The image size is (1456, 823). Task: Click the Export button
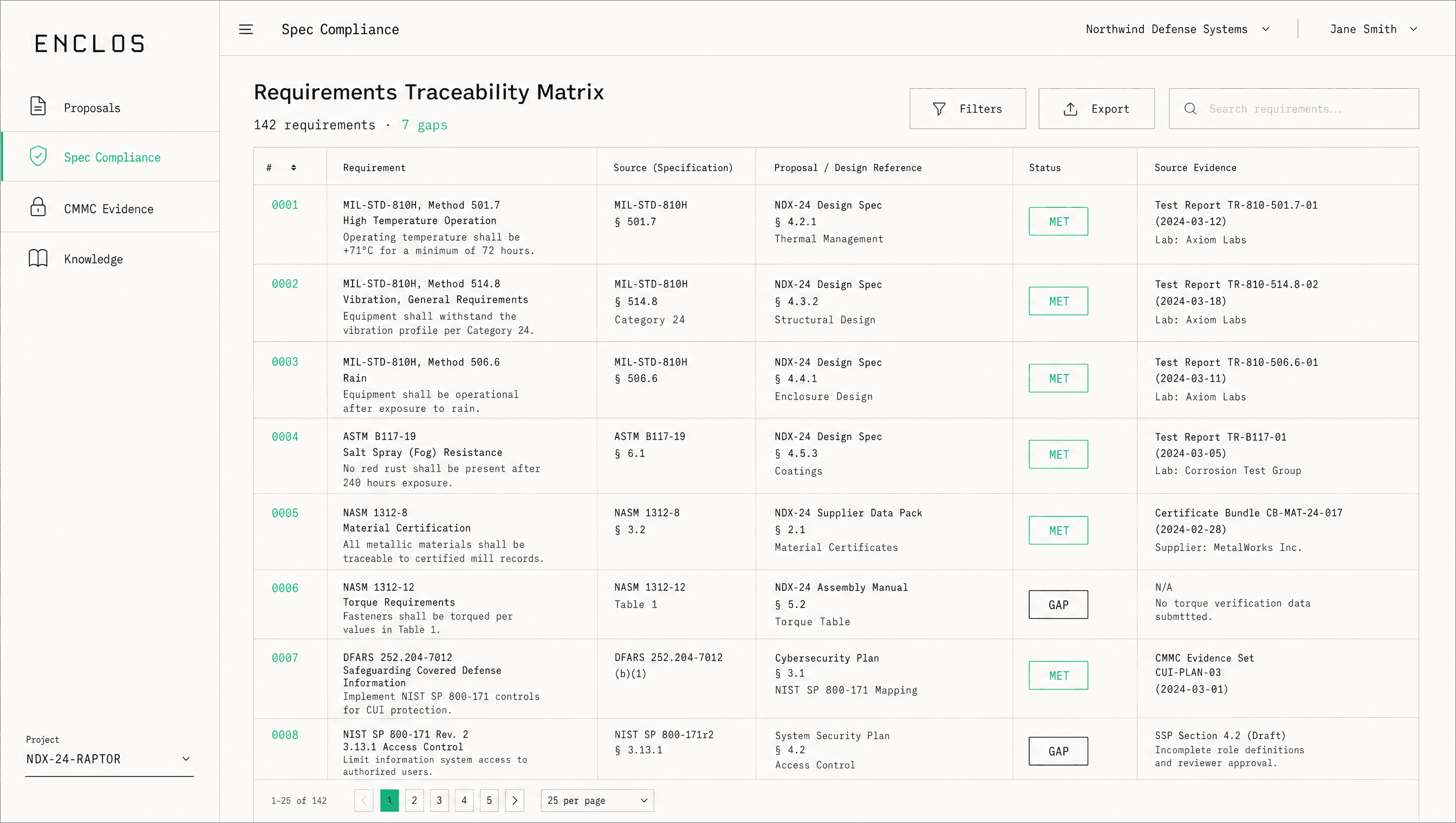(1096, 108)
